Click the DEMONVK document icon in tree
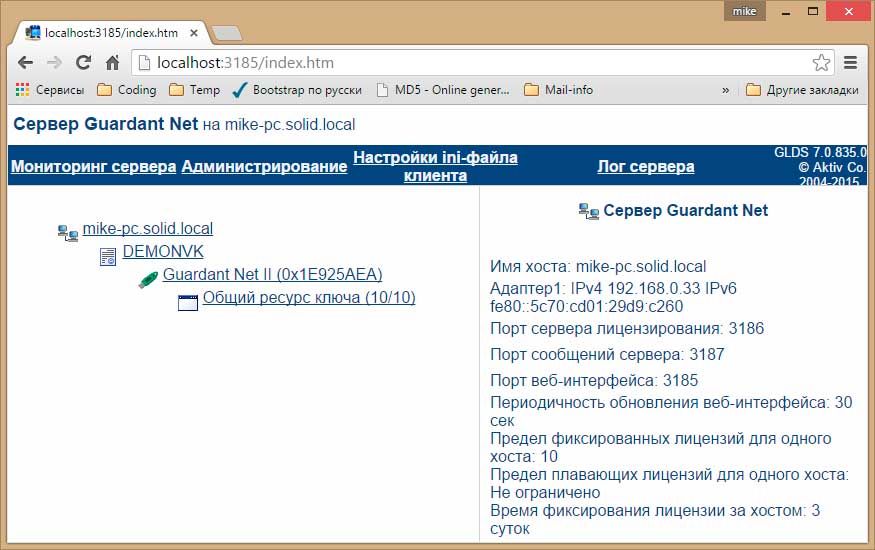Viewport: 875px width, 550px height. pyautogui.click(x=108, y=257)
